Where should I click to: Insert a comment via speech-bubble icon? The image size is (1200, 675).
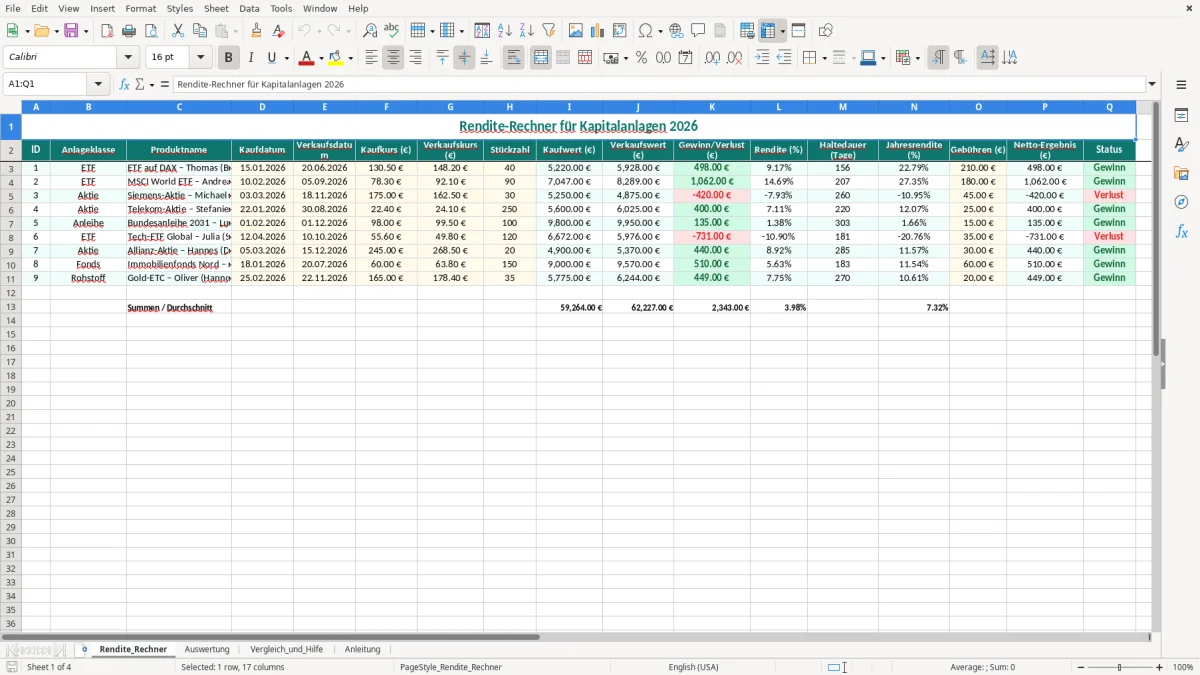(699, 31)
